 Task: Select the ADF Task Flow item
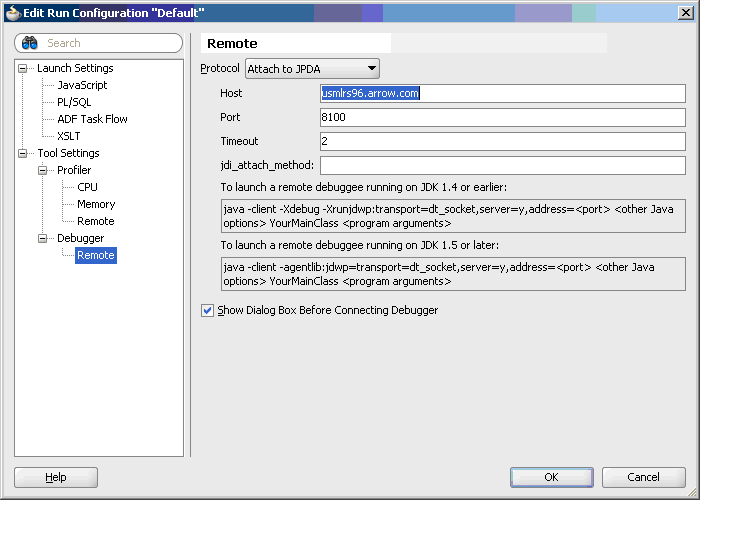tap(92, 119)
